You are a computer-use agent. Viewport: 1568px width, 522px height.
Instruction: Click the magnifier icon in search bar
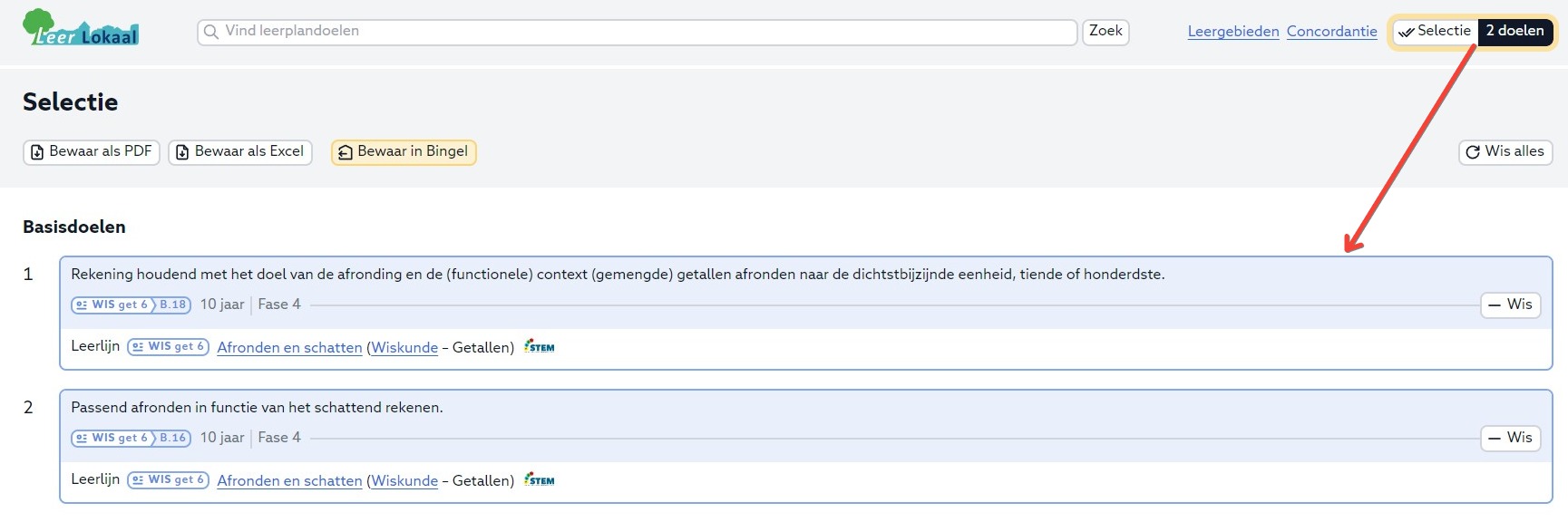(211, 32)
